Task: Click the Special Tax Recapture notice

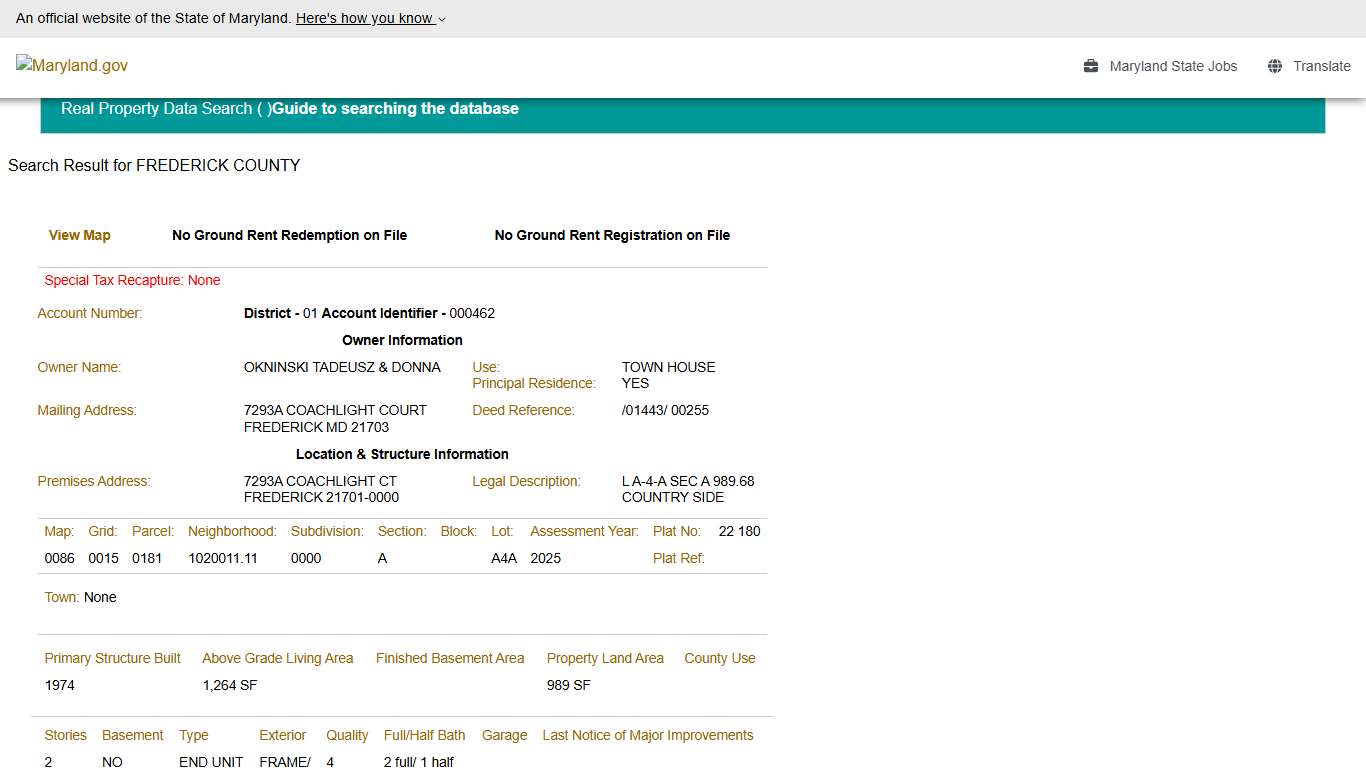Action: pos(132,280)
